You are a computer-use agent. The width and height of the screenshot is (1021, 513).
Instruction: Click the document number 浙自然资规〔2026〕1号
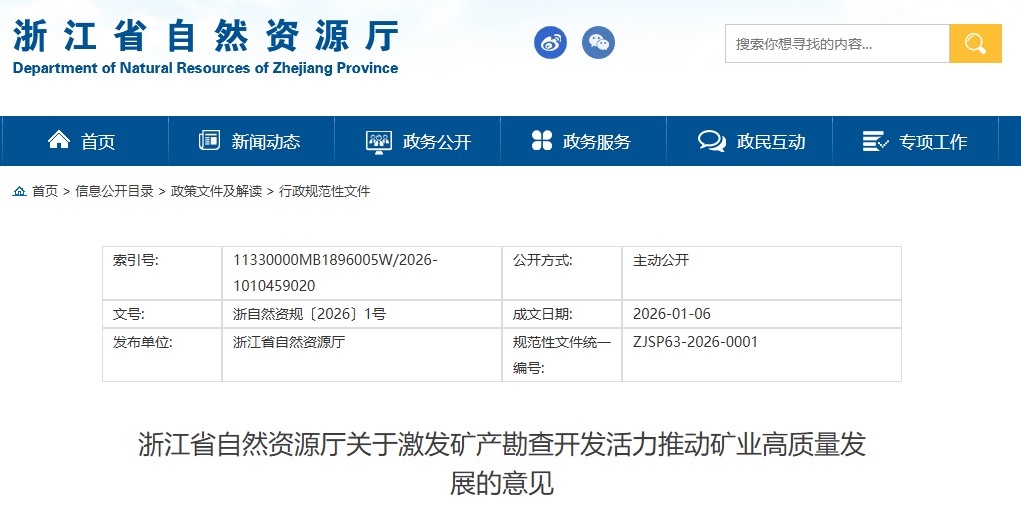click(x=310, y=314)
